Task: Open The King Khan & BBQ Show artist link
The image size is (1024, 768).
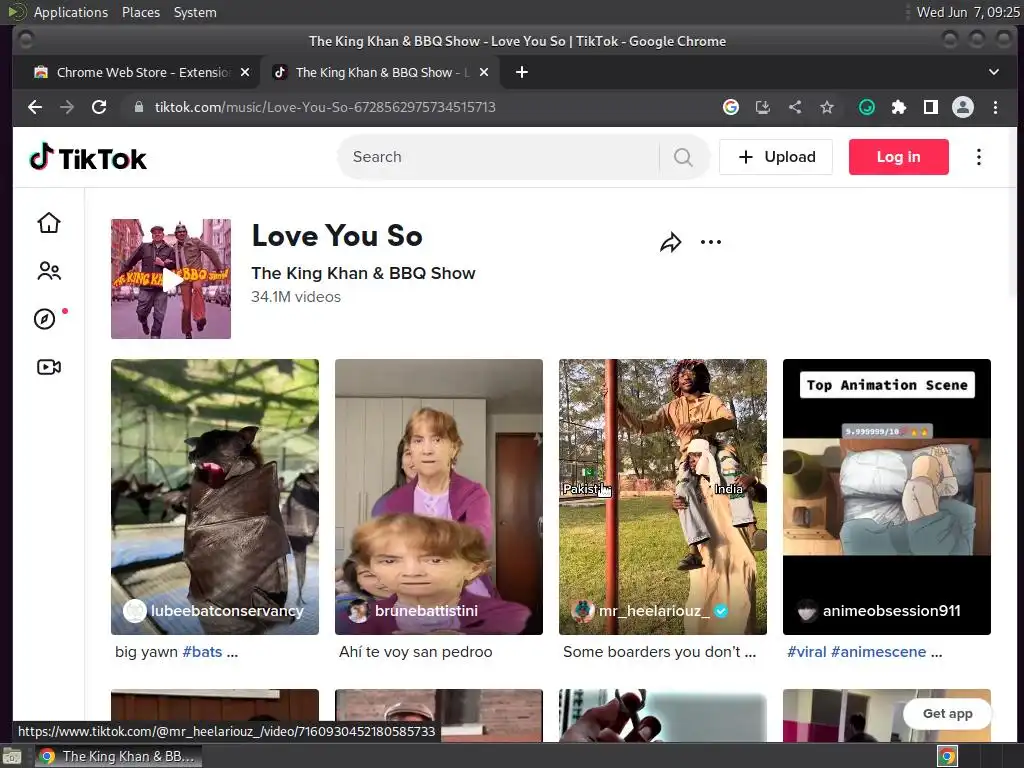Action: (x=363, y=273)
